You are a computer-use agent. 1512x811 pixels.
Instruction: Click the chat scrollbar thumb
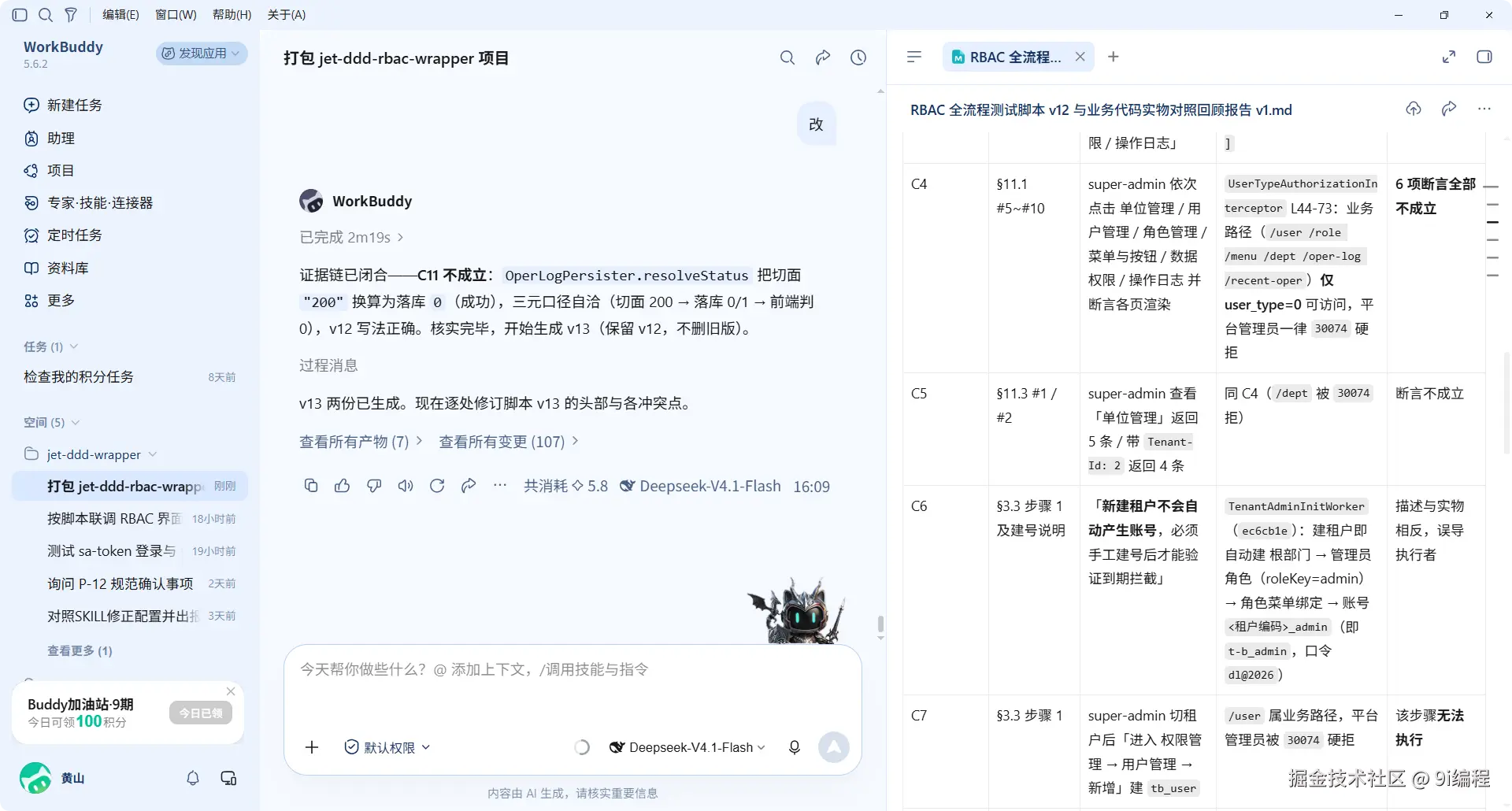880,624
